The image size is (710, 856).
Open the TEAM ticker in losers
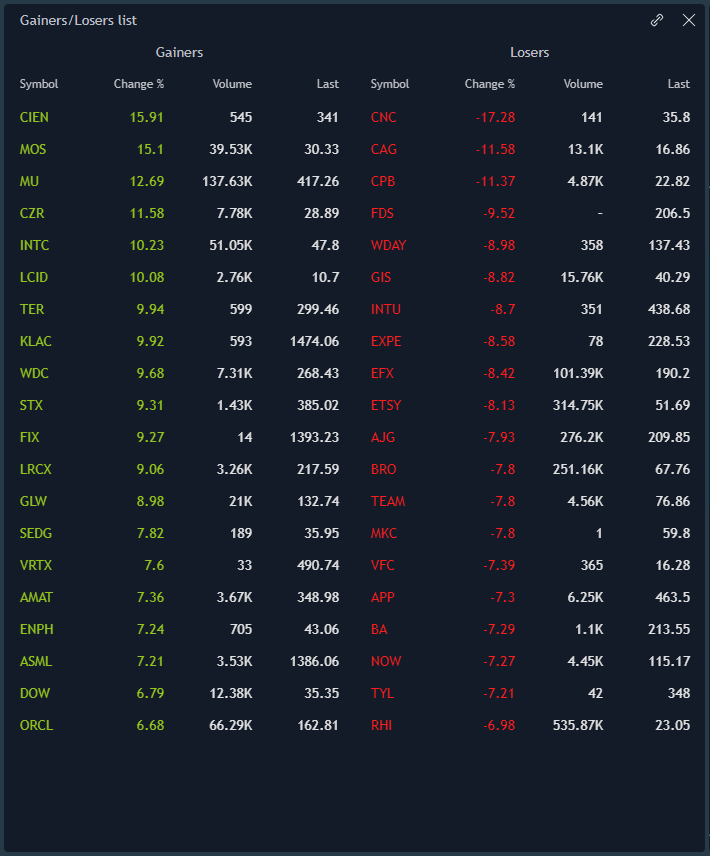tap(387, 501)
